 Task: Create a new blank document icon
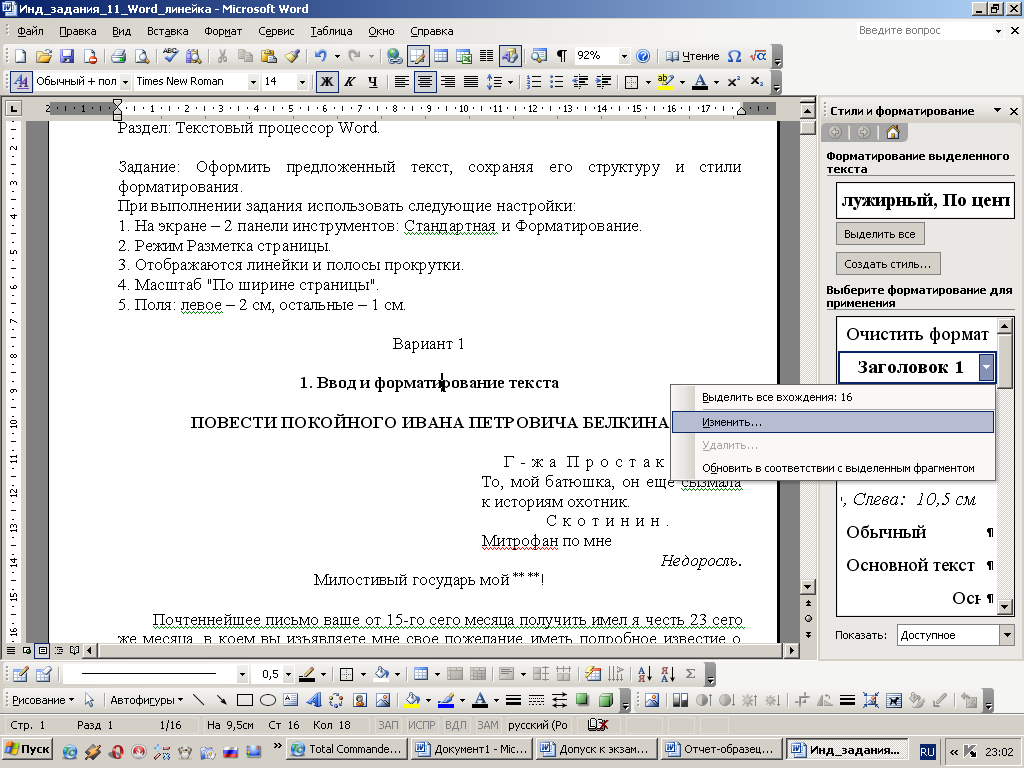20,56
